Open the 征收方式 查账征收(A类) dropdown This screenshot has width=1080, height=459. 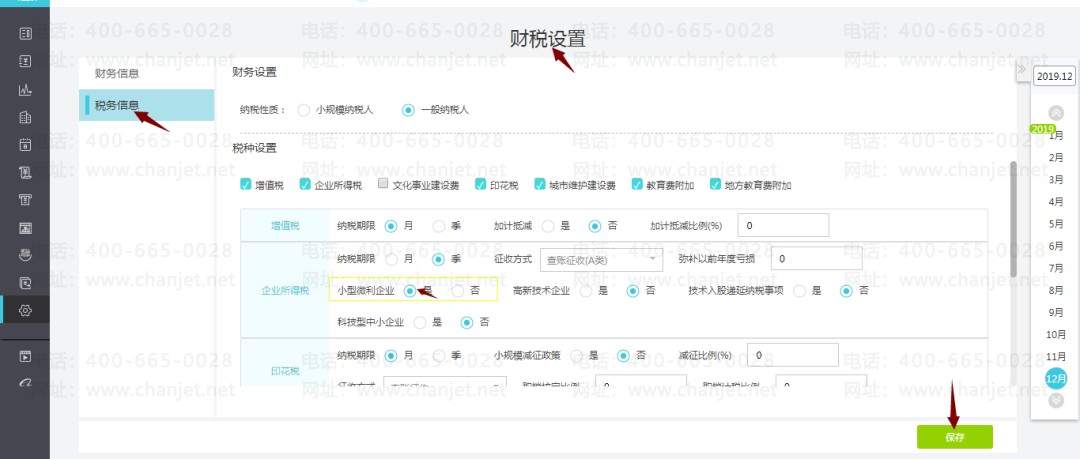[601, 260]
